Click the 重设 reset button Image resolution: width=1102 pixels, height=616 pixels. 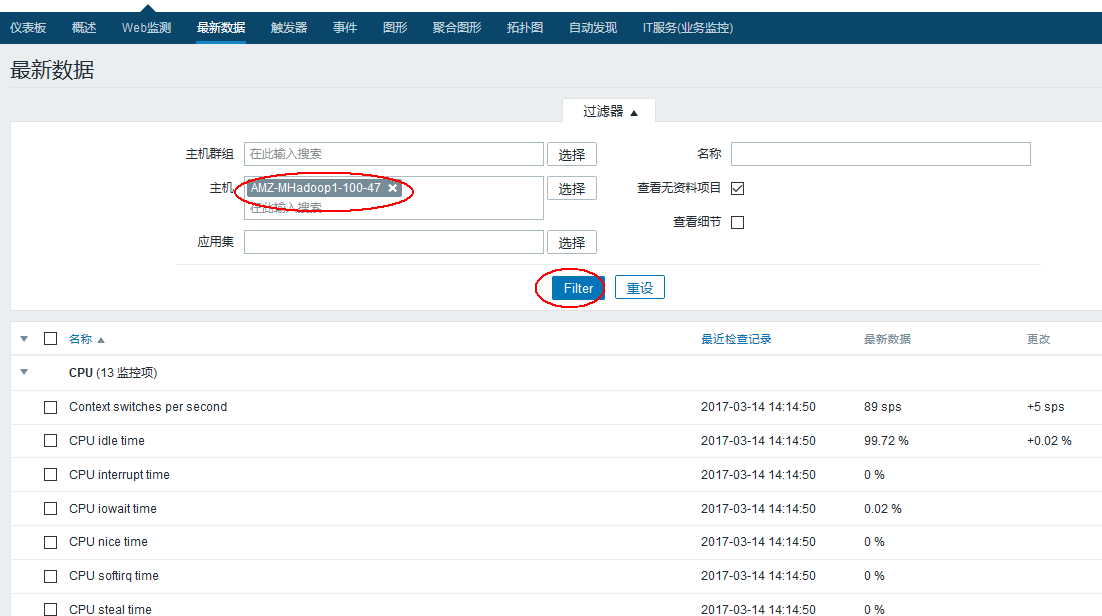tap(639, 288)
